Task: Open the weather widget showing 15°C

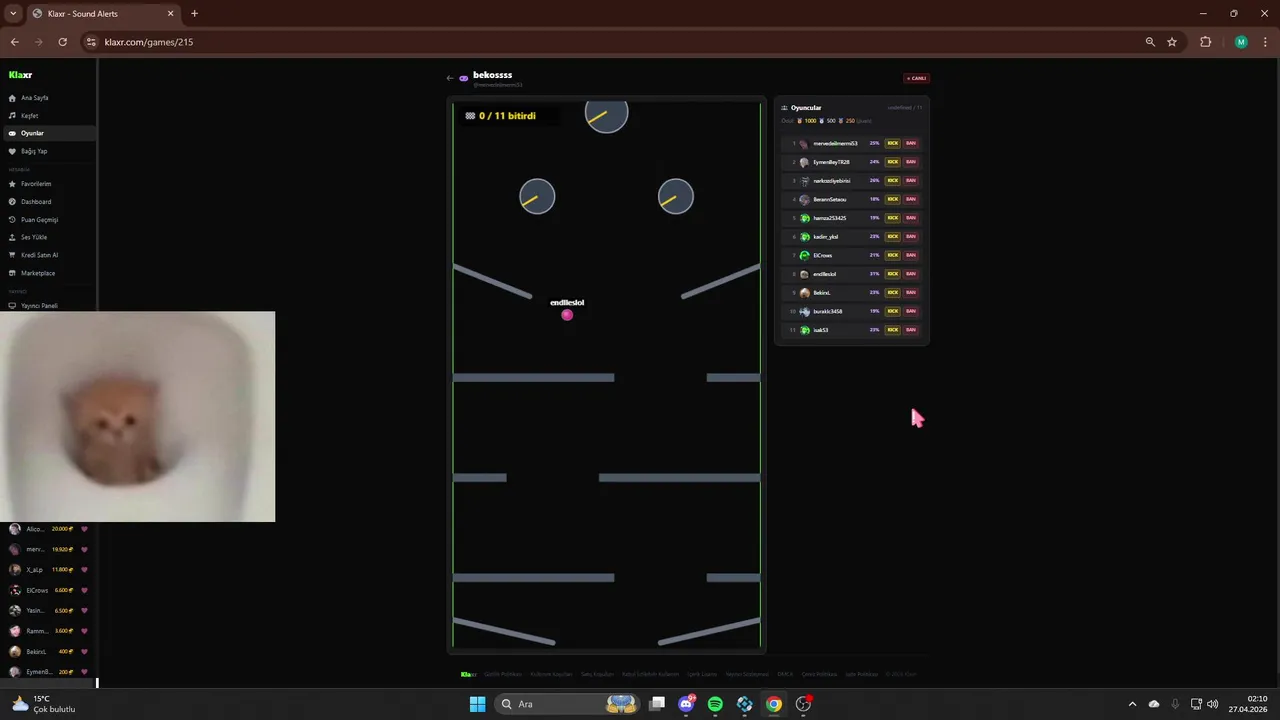Action: (x=43, y=704)
